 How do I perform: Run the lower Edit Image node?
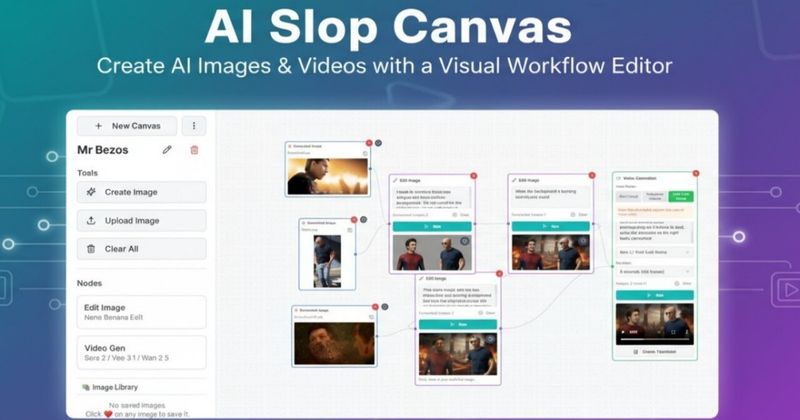[x=458, y=325]
